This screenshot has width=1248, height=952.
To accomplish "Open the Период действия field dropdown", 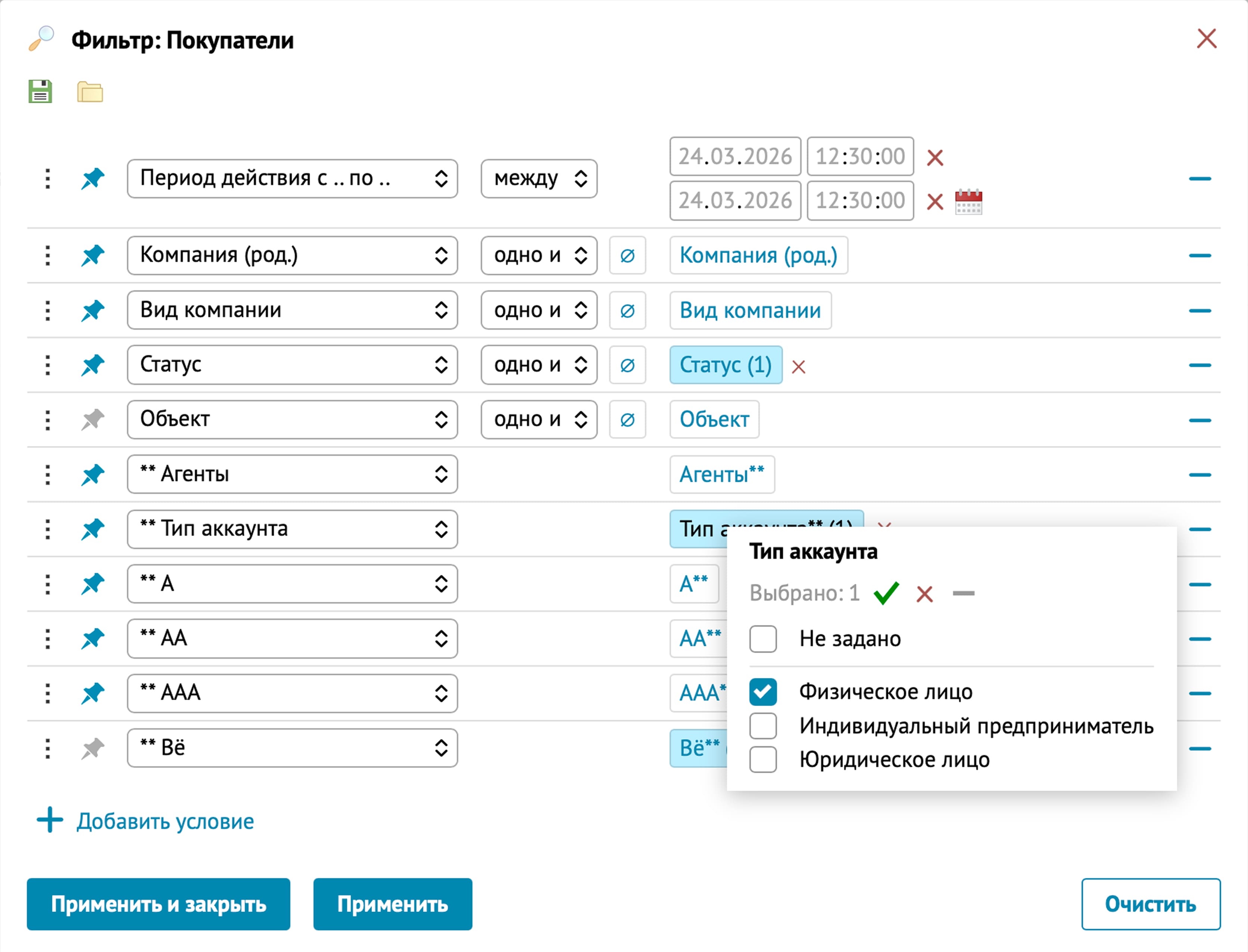I will point(292,178).
